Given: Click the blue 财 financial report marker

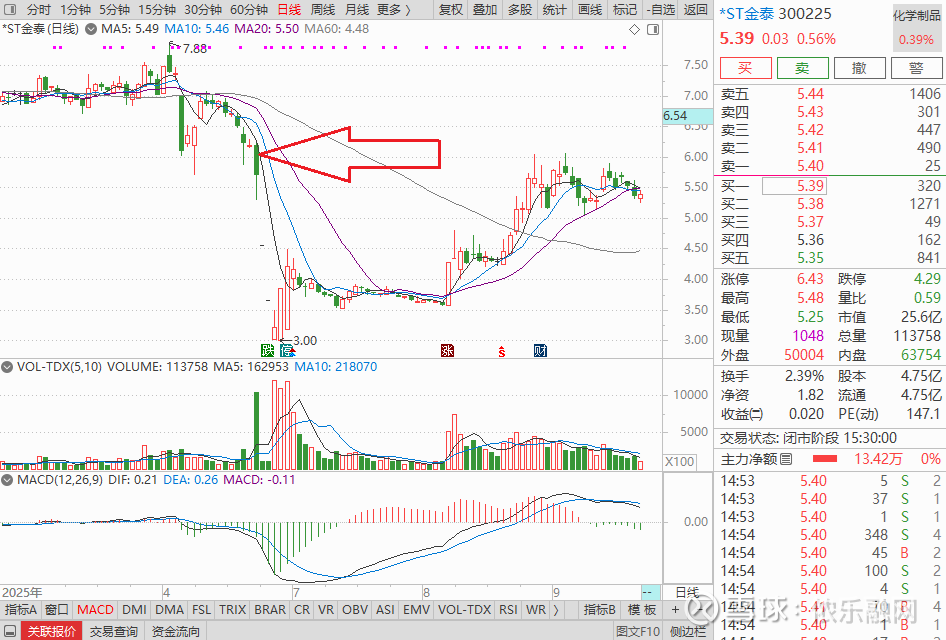Looking at the screenshot, I should click(540, 350).
